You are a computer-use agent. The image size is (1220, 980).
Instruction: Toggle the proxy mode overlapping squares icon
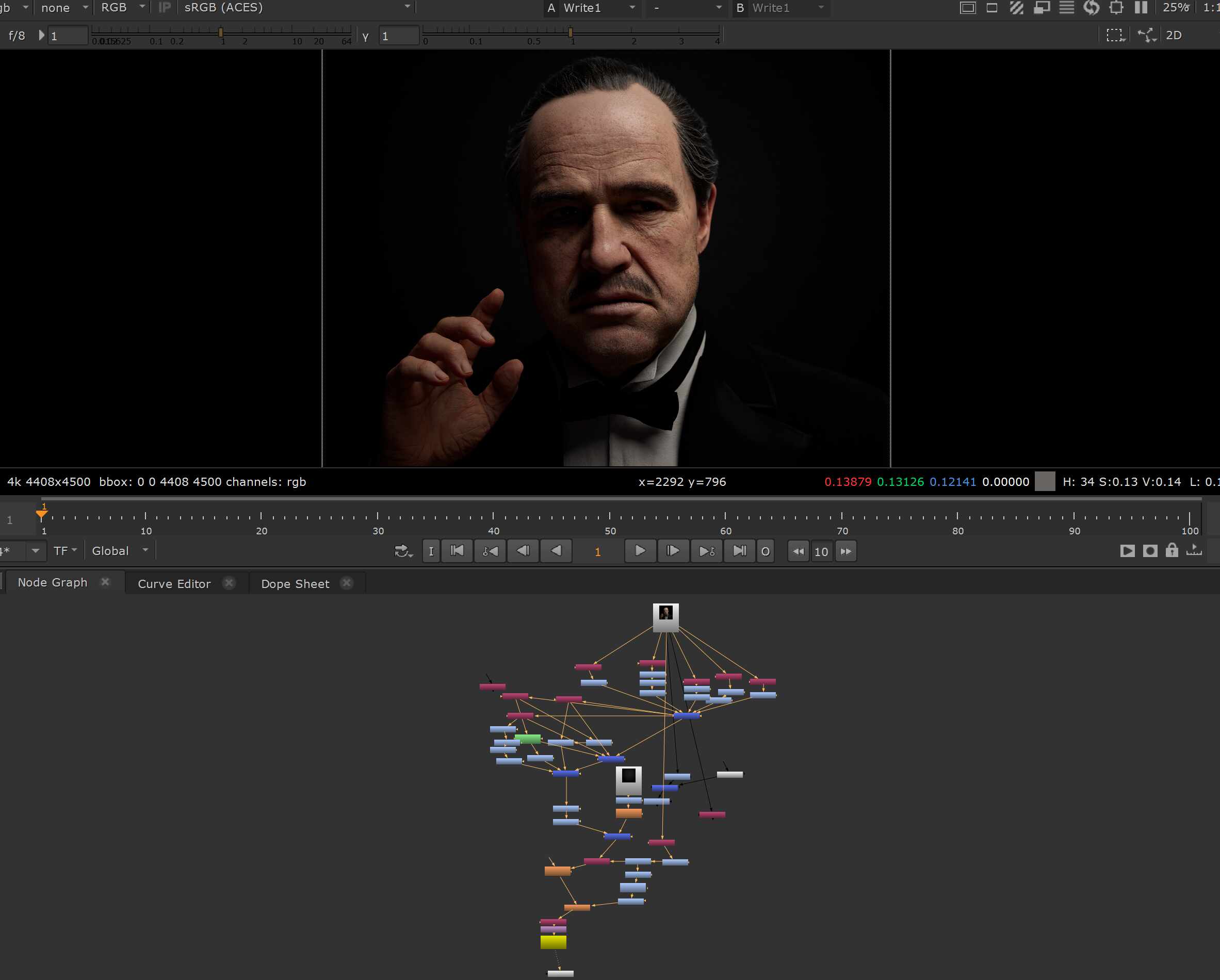click(x=1042, y=8)
